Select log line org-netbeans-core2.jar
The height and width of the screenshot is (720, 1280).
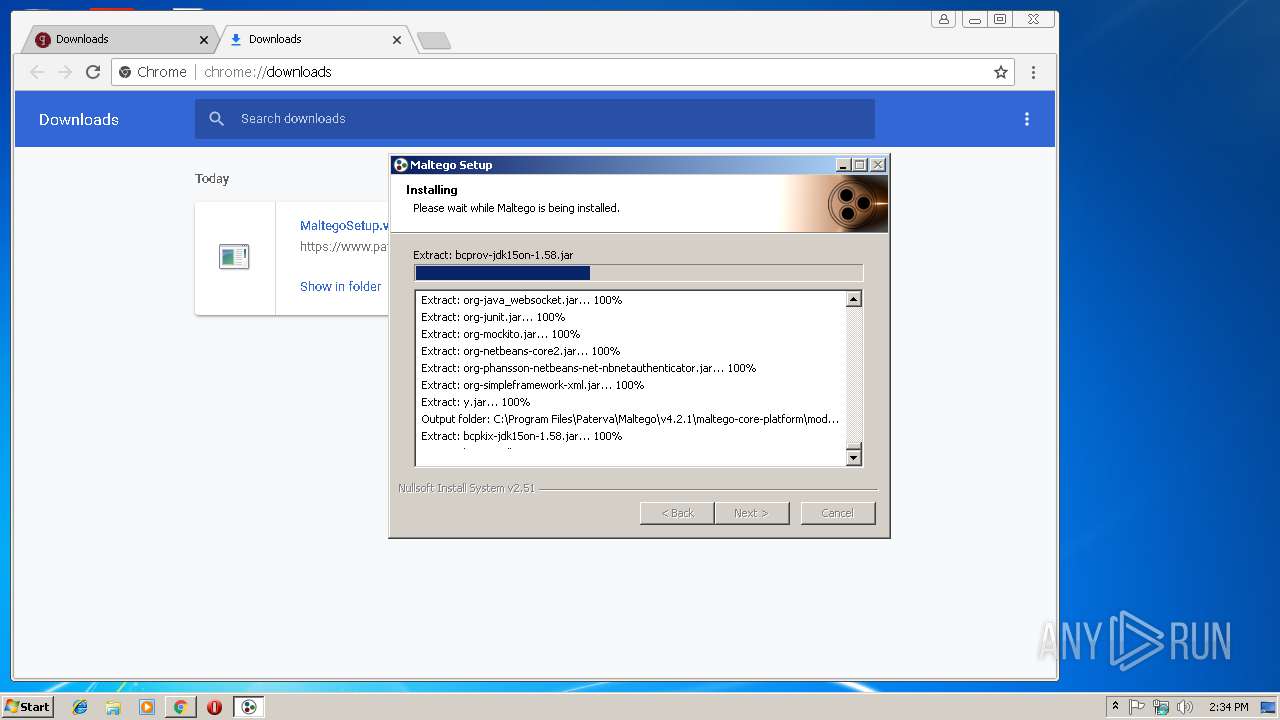520,351
